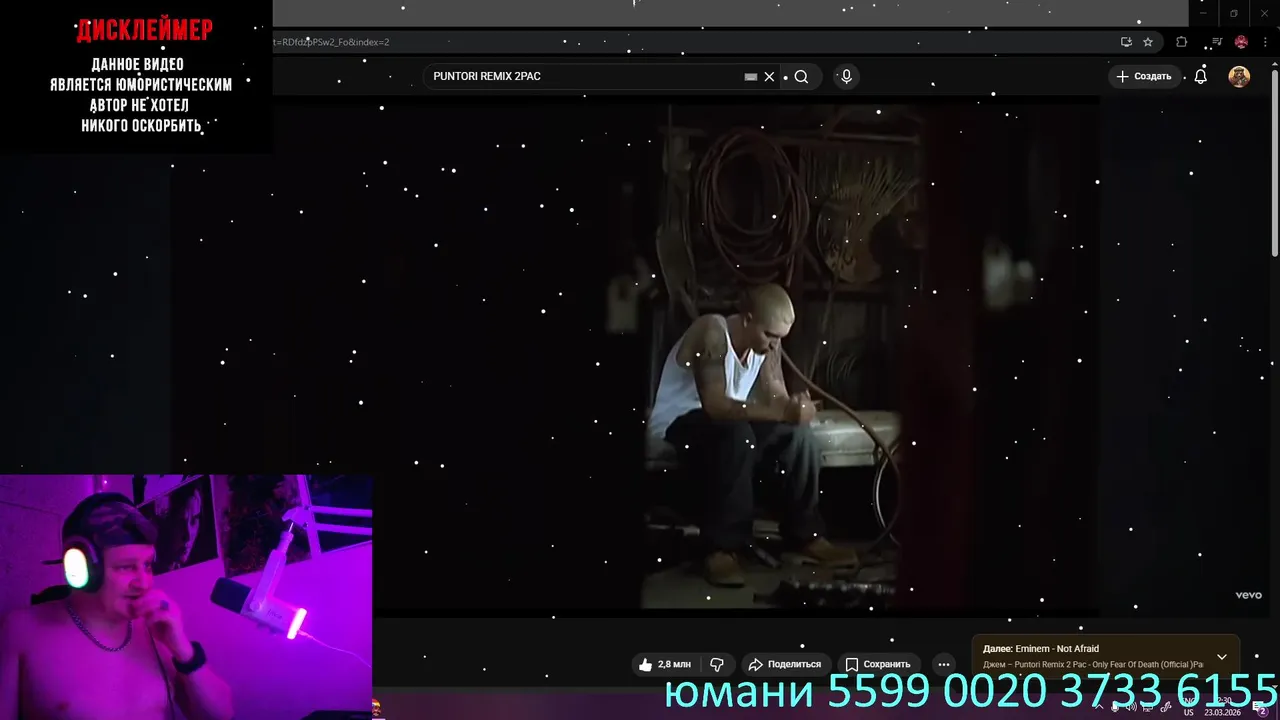This screenshot has height=720, width=1280.
Task: Expand the Далее playlist panel chevron
Action: [x=1222, y=657]
